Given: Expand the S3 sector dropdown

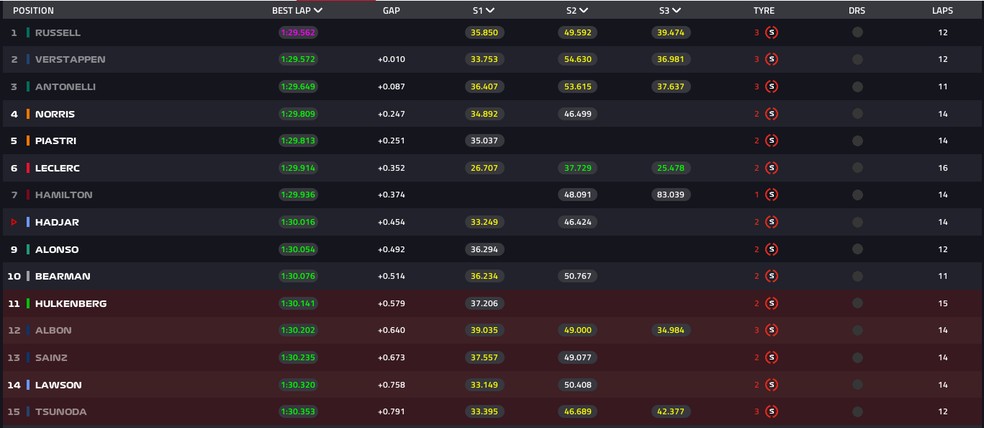Looking at the screenshot, I should (x=677, y=11).
